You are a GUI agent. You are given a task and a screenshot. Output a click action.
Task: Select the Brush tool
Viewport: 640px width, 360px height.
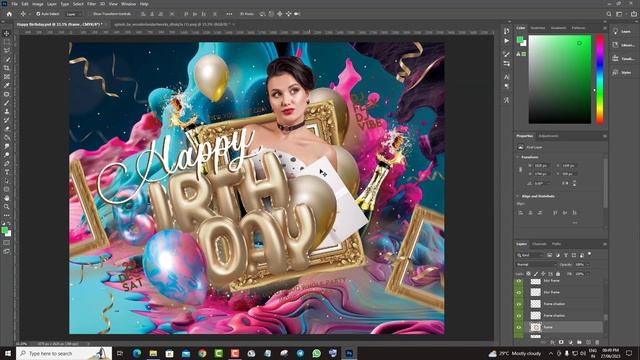coord(7,103)
